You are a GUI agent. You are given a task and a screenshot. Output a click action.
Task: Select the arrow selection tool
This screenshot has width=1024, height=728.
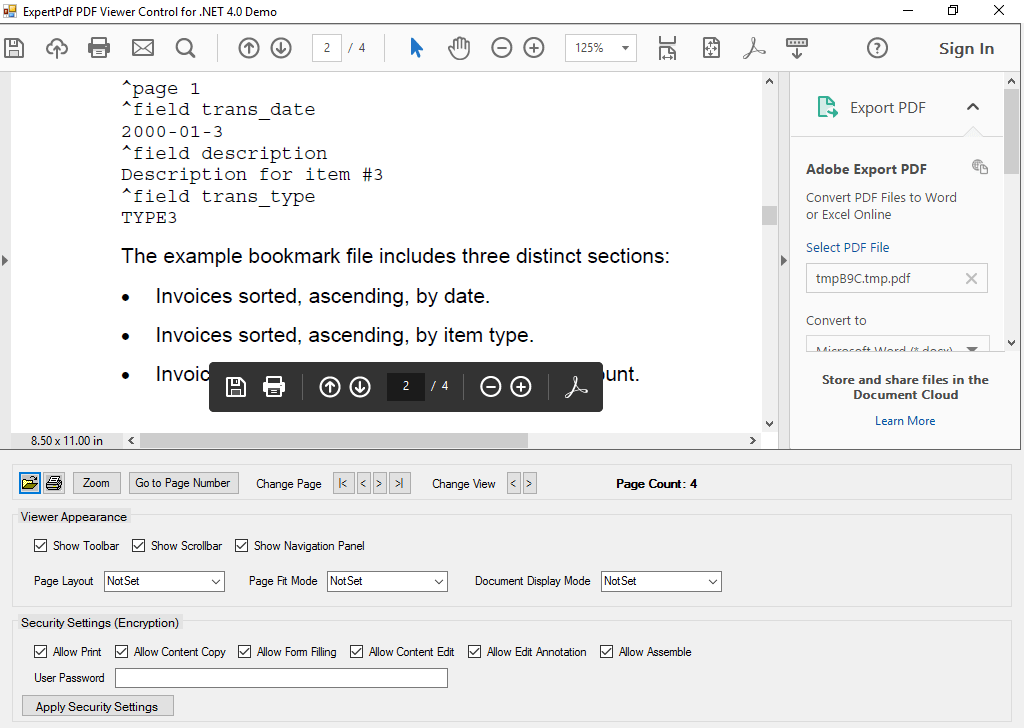click(416, 47)
